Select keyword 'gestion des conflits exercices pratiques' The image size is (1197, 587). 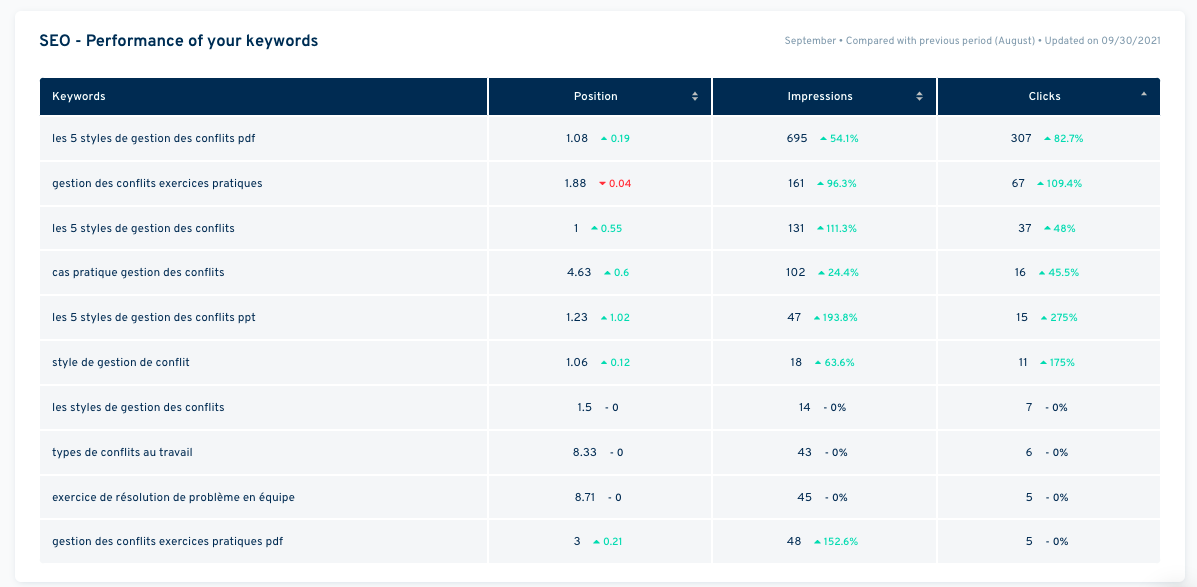click(157, 183)
